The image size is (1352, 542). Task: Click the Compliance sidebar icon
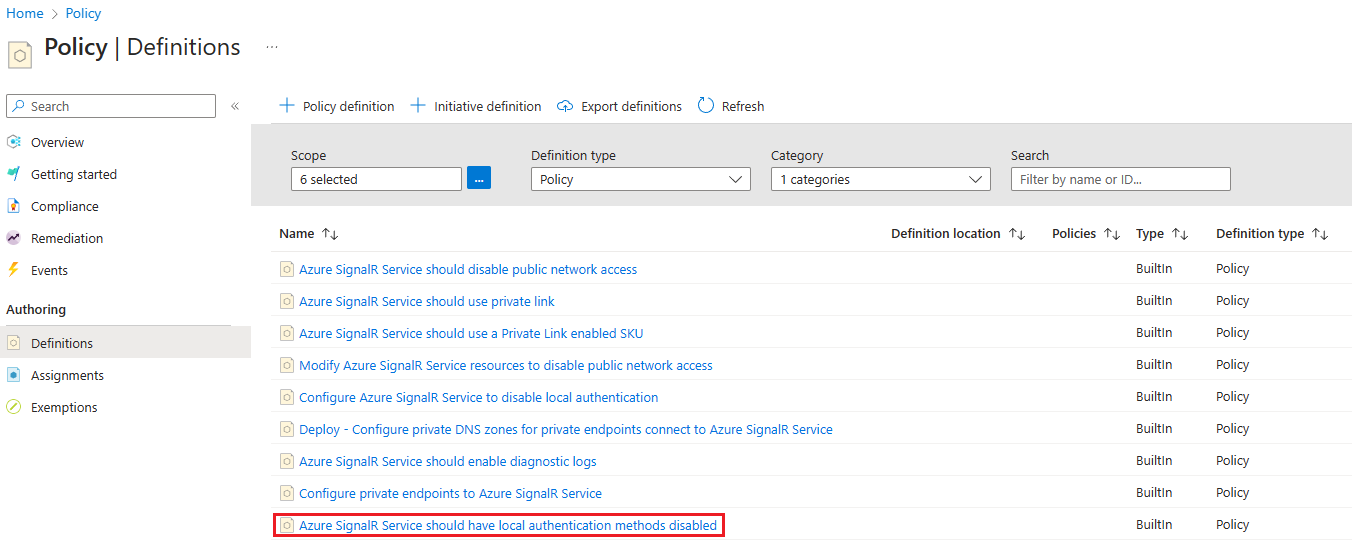pyautogui.click(x=14, y=206)
